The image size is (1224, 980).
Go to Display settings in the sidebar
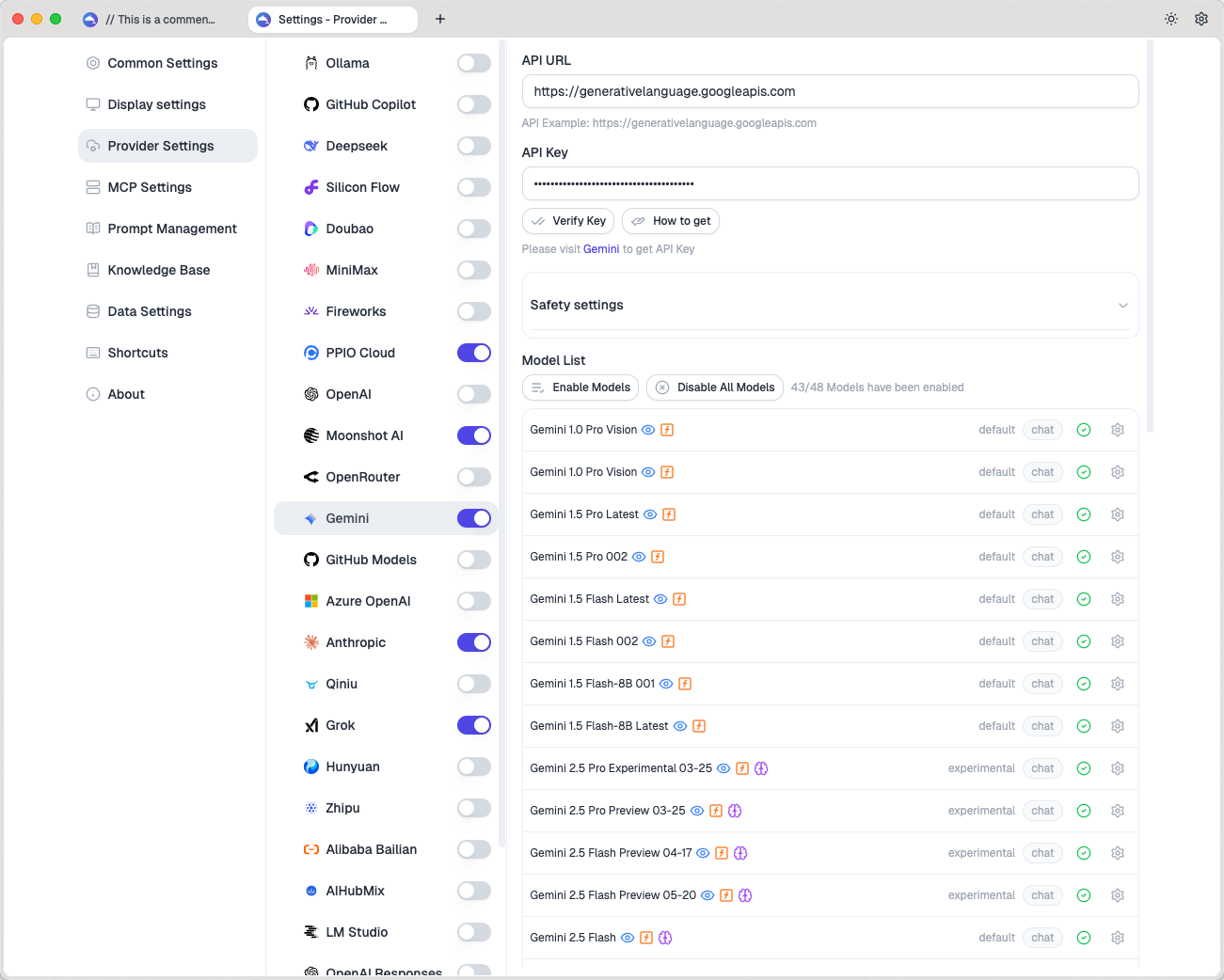pos(167,104)
